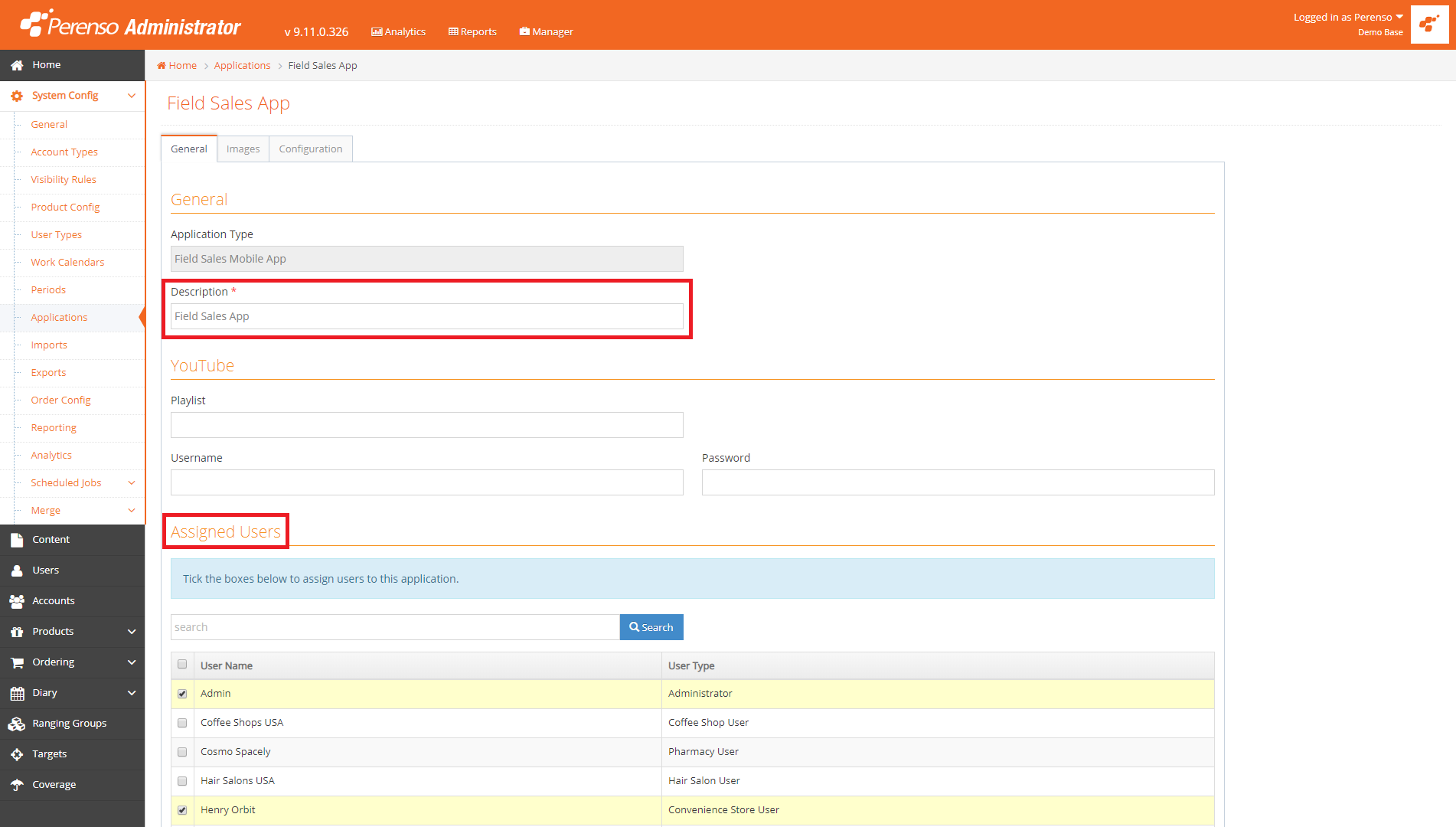Open Visibility Rules in System Config menu
Viewport: 1456px width, 827px height.
64,180
